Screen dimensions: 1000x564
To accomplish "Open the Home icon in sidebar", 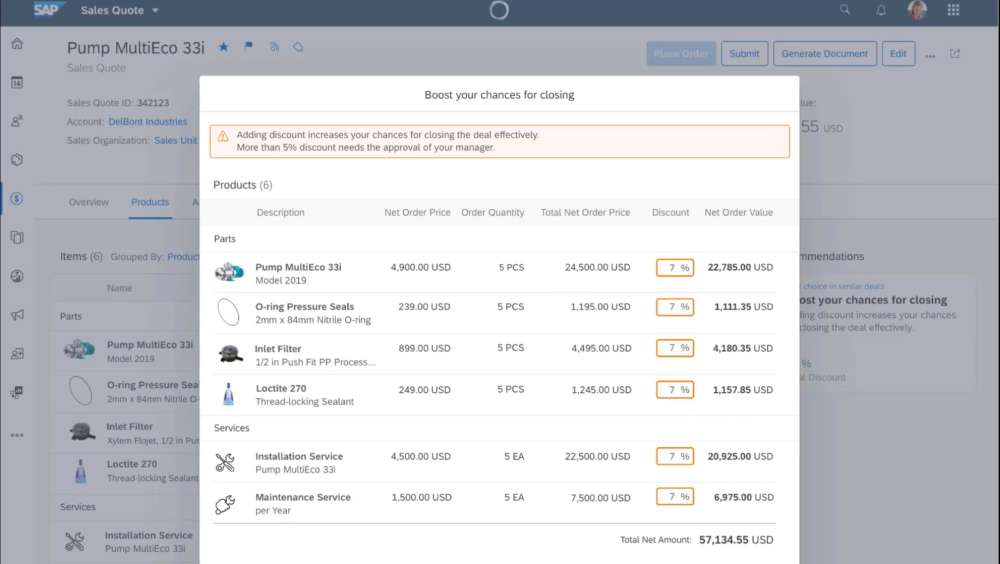I will click(17, 43).
